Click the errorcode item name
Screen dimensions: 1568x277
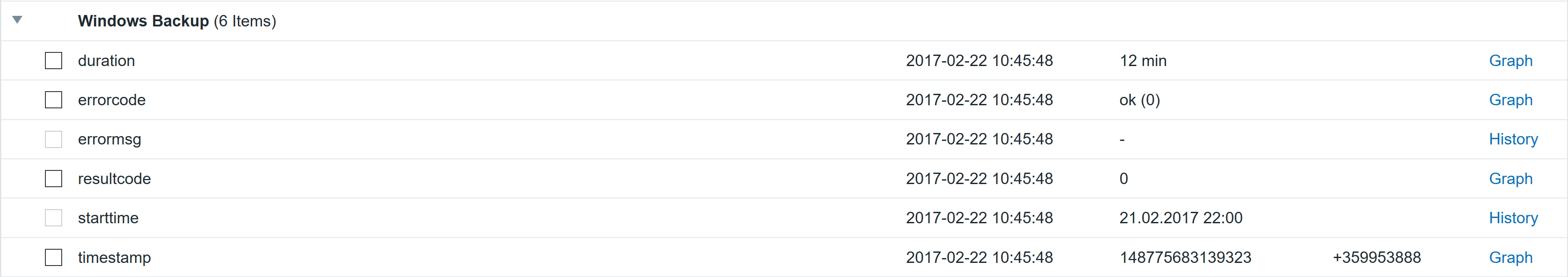pyautogui.click(x=111, y=100)
